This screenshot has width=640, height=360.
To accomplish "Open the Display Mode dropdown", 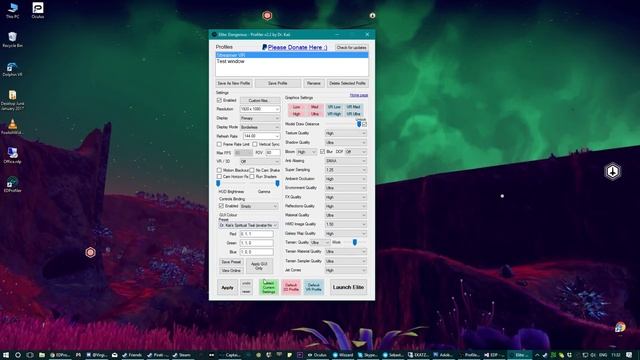I will click(x=260, y=127).
